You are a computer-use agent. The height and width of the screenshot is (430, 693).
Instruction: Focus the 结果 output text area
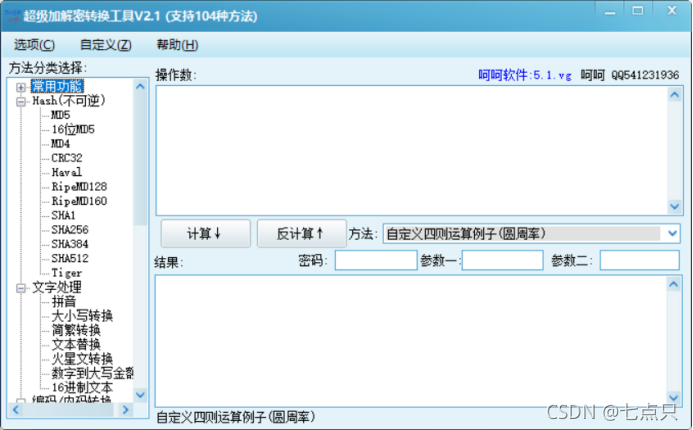click(411, 340)
